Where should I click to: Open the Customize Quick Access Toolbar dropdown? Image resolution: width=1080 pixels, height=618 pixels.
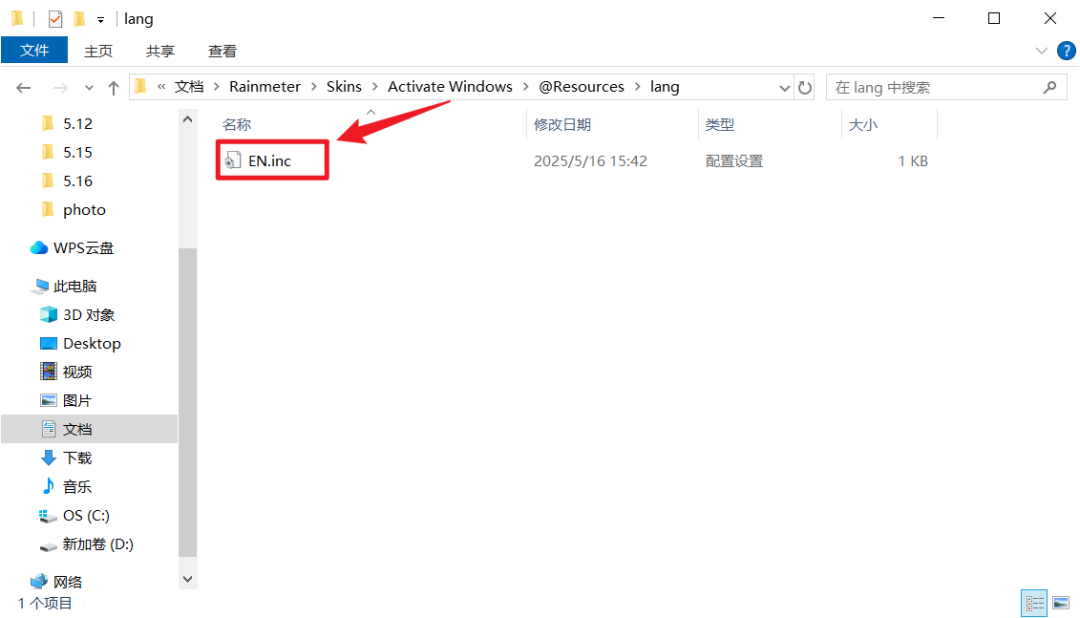(101, 20)
